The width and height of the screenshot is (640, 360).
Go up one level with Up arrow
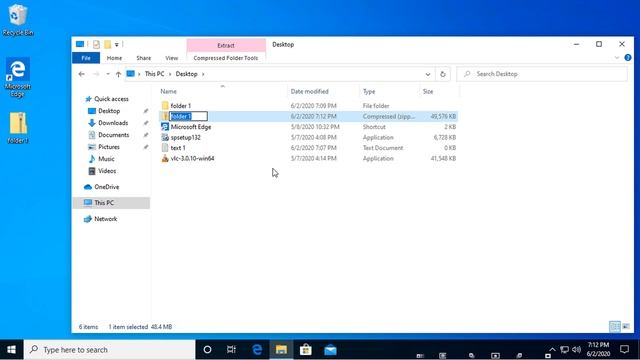click(x=118, y=74)
